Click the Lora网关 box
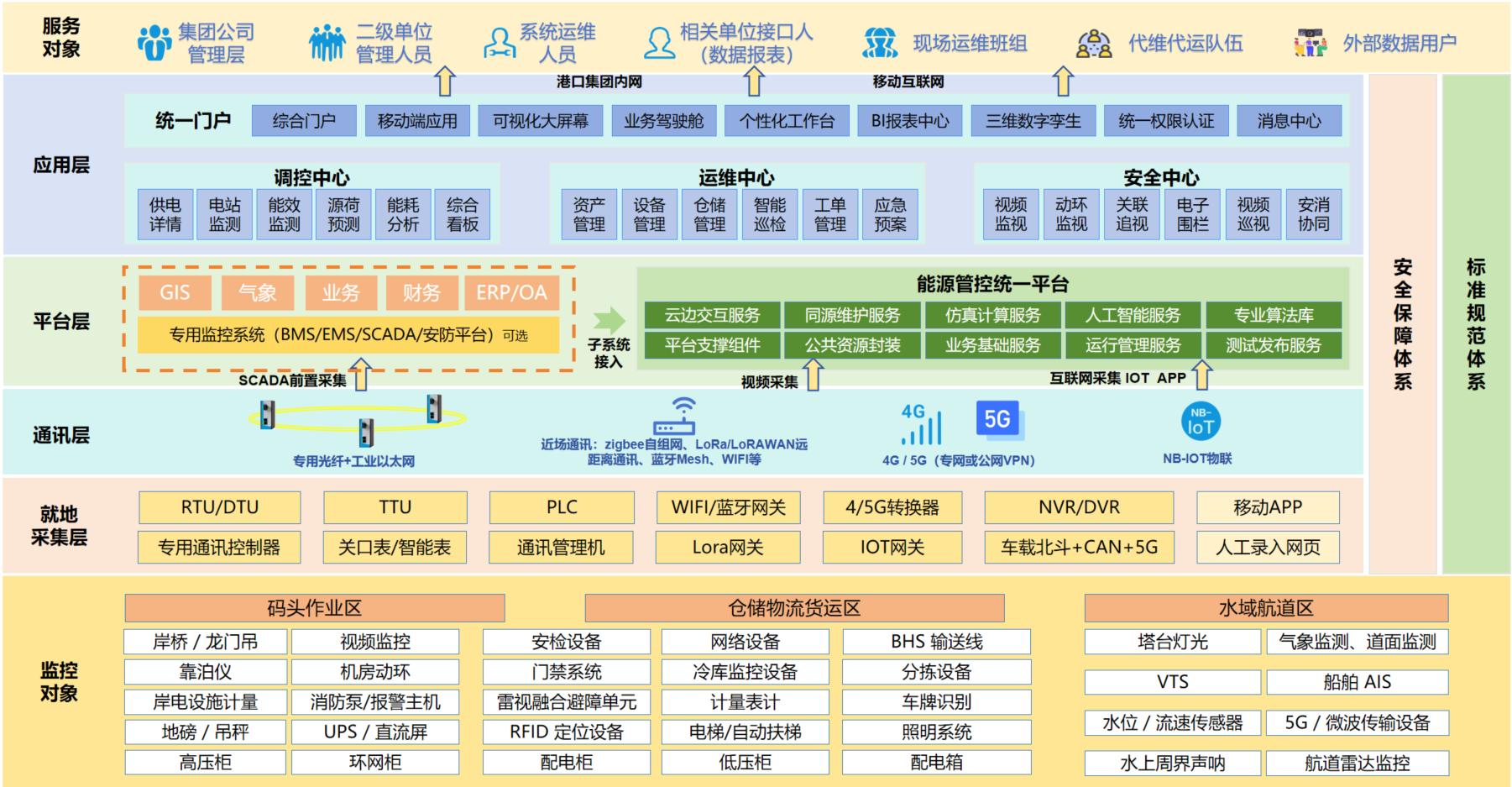 [x=728, y=548]
